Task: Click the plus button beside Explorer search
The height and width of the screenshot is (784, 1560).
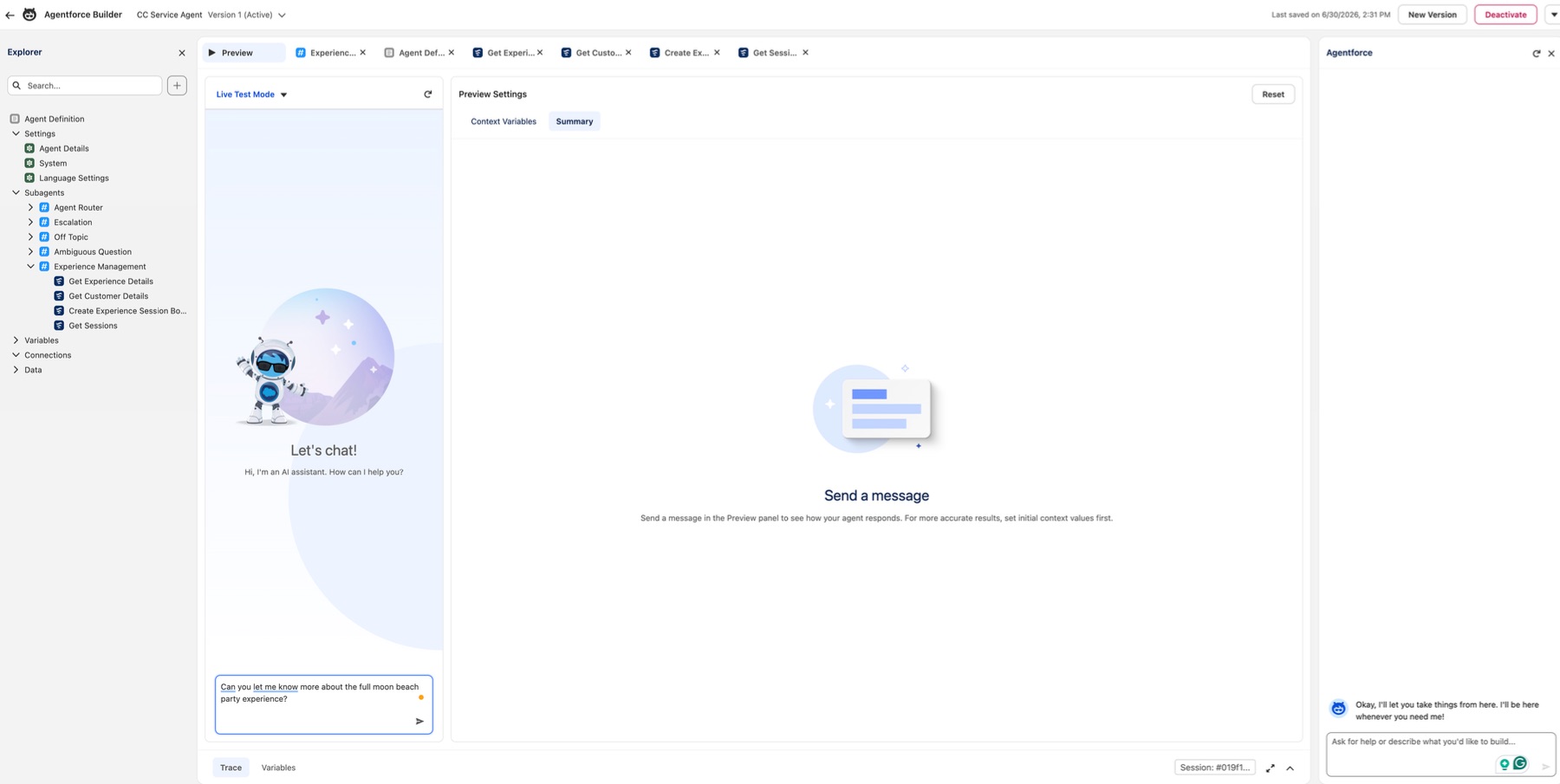Action: (177, 86)
